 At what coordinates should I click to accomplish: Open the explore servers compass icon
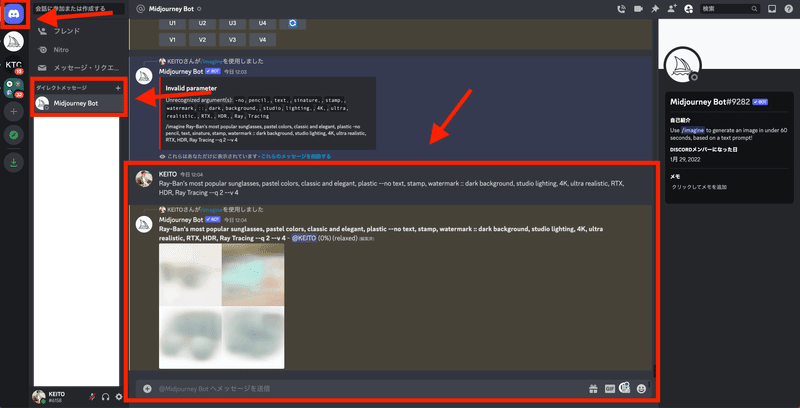pos(14,135)
